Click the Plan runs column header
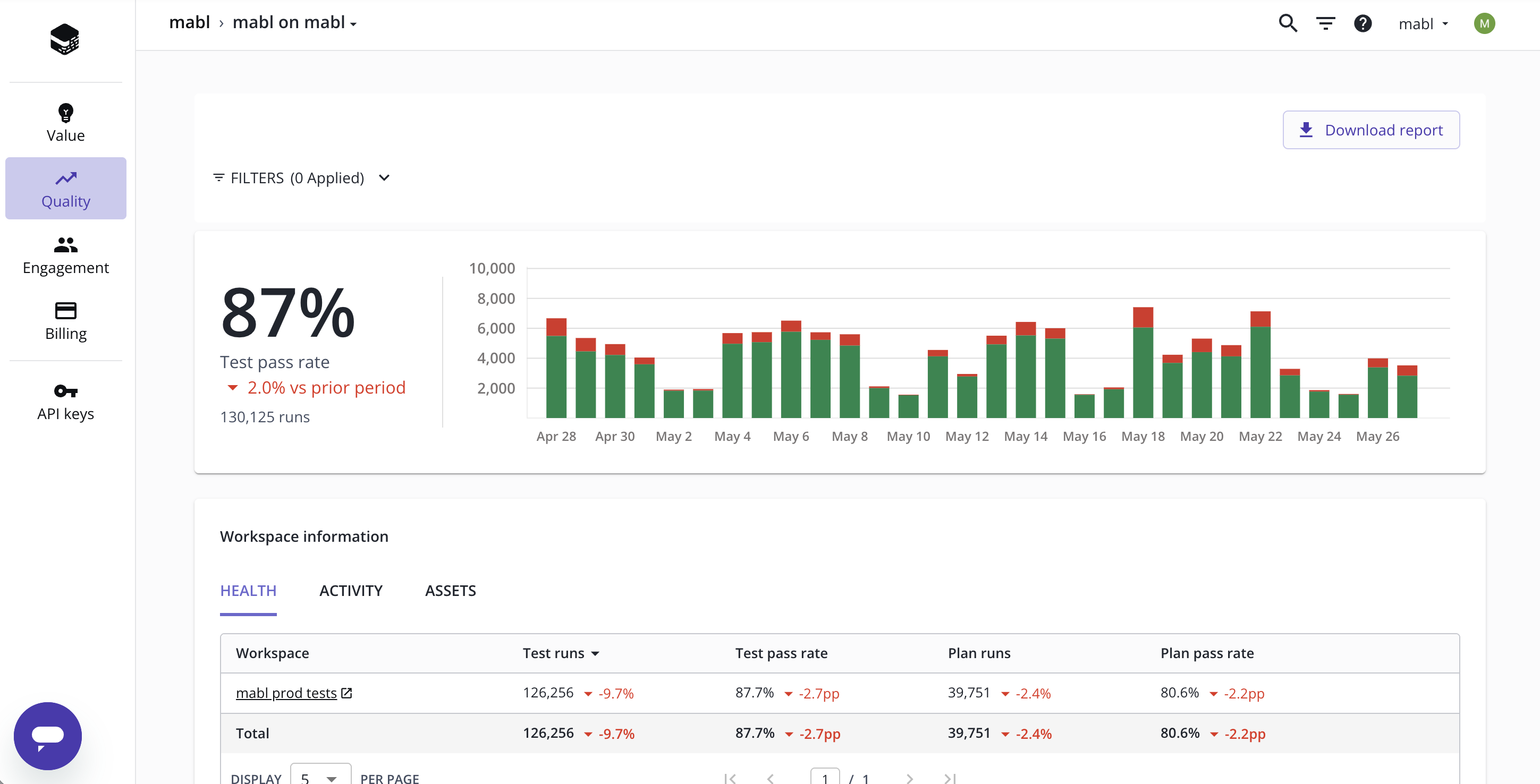Viewport: 1540px width, 784px height. tap(979, 653)
